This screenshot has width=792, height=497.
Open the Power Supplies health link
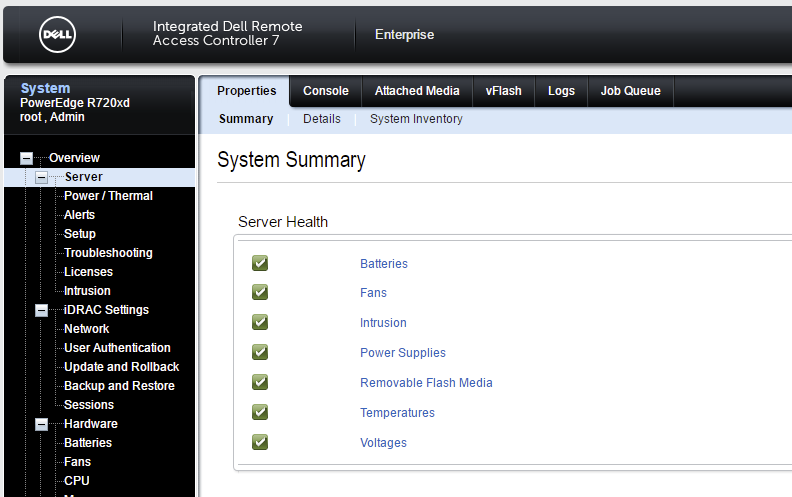click(x=403, y=353)
